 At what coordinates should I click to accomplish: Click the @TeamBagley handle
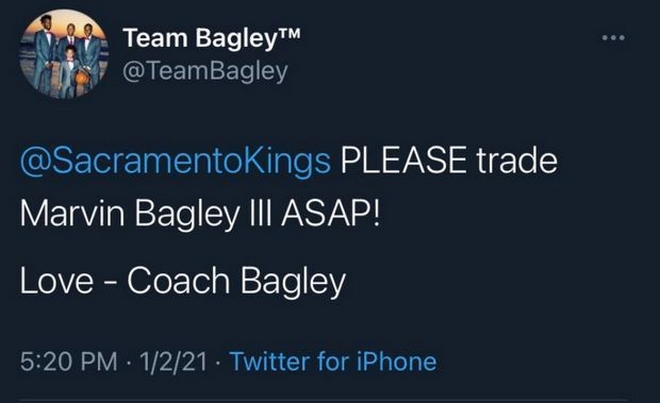click(x=204, y=69)
